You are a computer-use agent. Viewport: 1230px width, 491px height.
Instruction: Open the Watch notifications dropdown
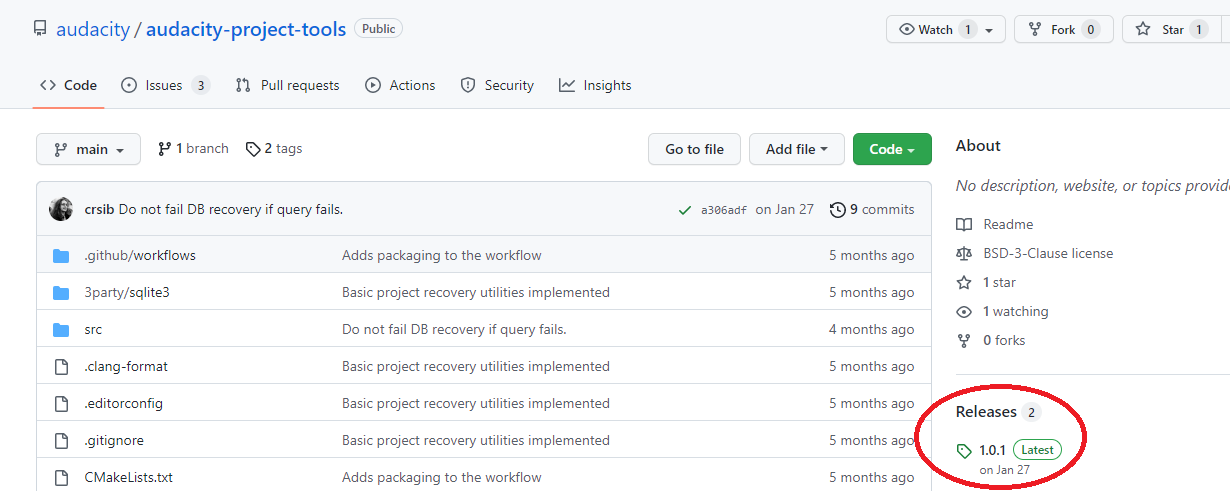click(946, 29)
